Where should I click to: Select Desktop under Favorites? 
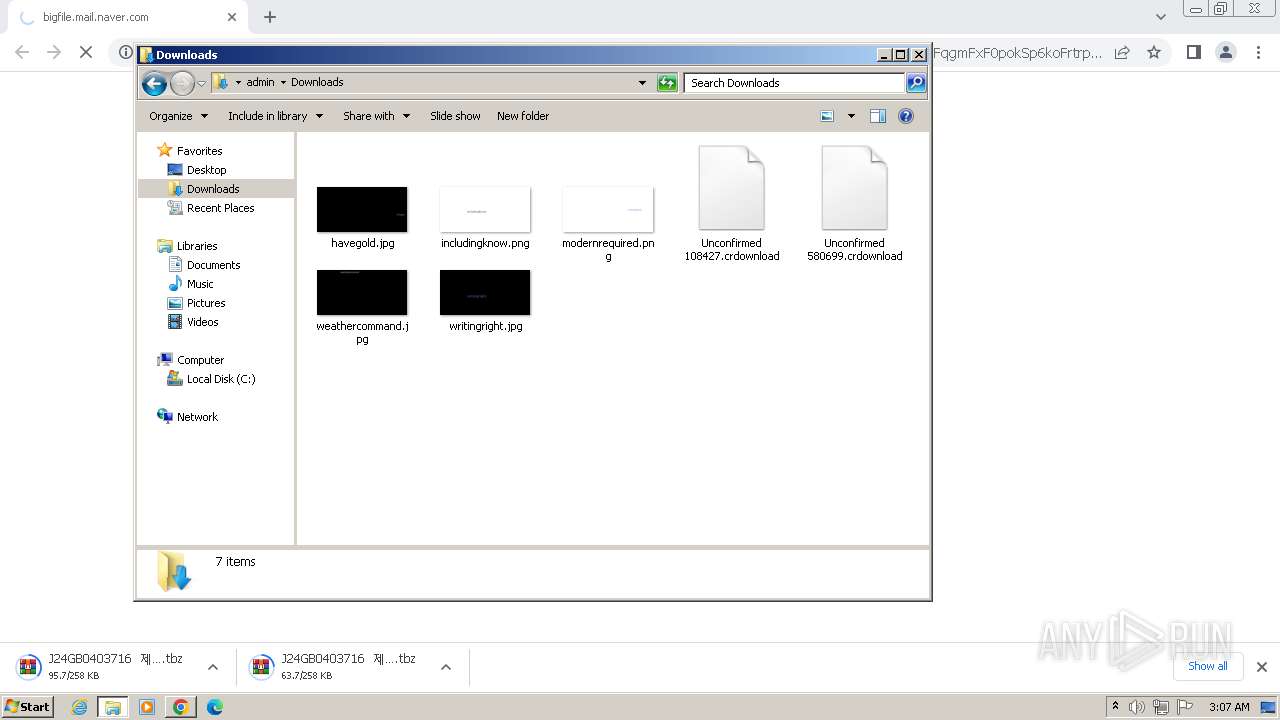pos(206,170)
